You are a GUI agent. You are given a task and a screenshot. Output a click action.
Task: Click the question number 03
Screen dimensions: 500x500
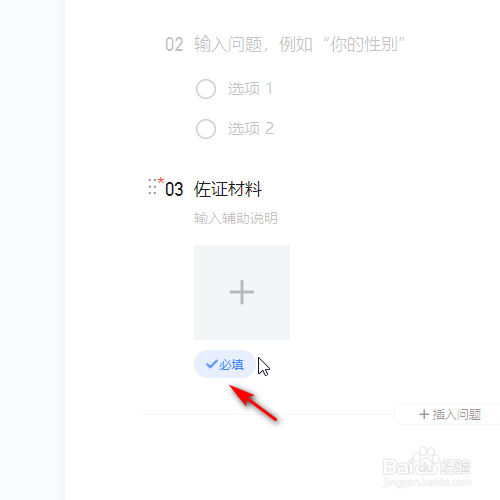pyautogui.click(x=174, y=189)
